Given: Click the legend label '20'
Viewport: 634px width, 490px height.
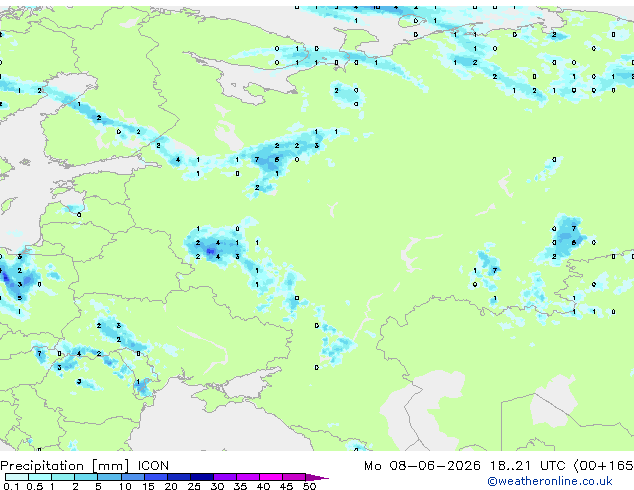Looking at the screenshot, I should (x=171, y=486).
